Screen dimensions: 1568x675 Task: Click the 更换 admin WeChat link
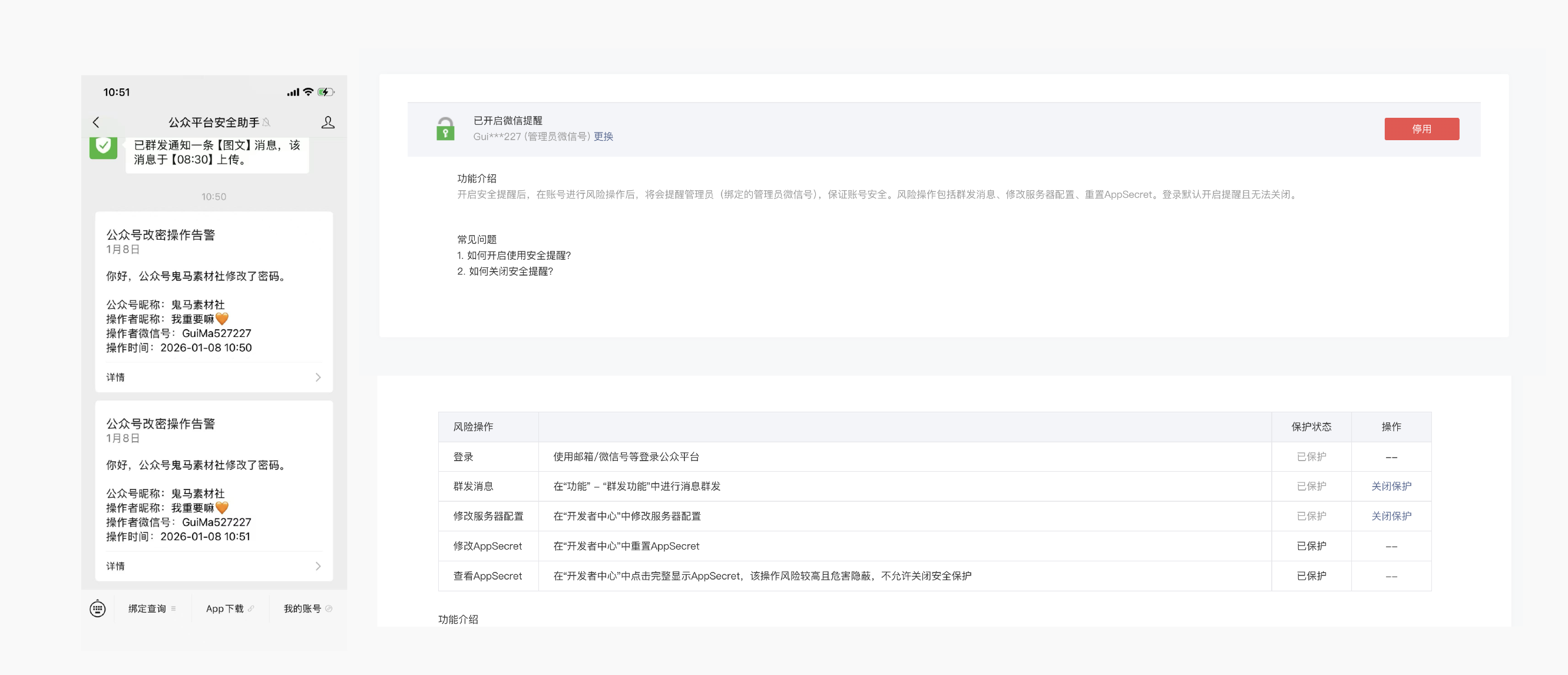(x=603, y=136)
